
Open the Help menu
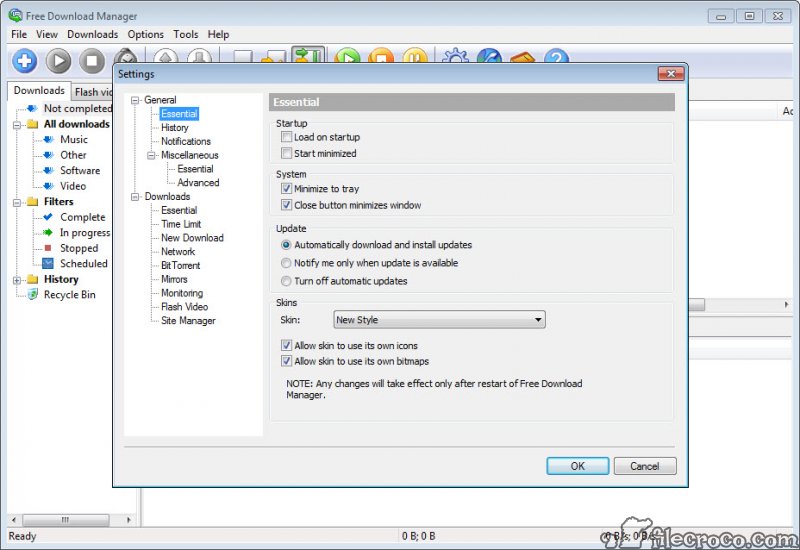coord(218,34)
